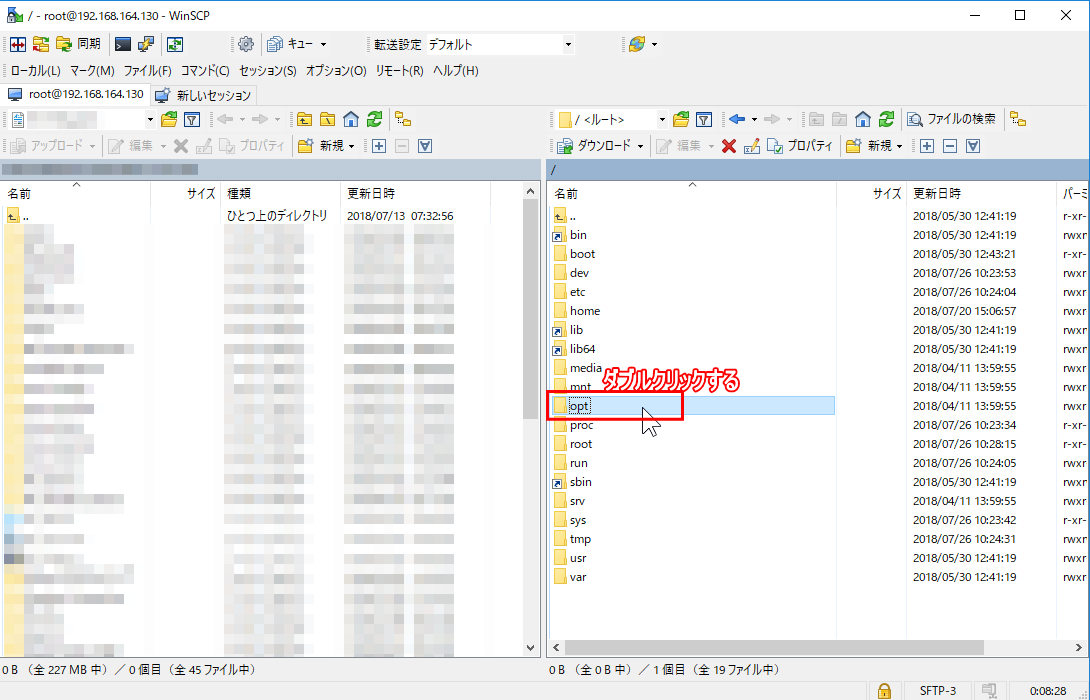Select the opt folder in remote list

point(692,406)
